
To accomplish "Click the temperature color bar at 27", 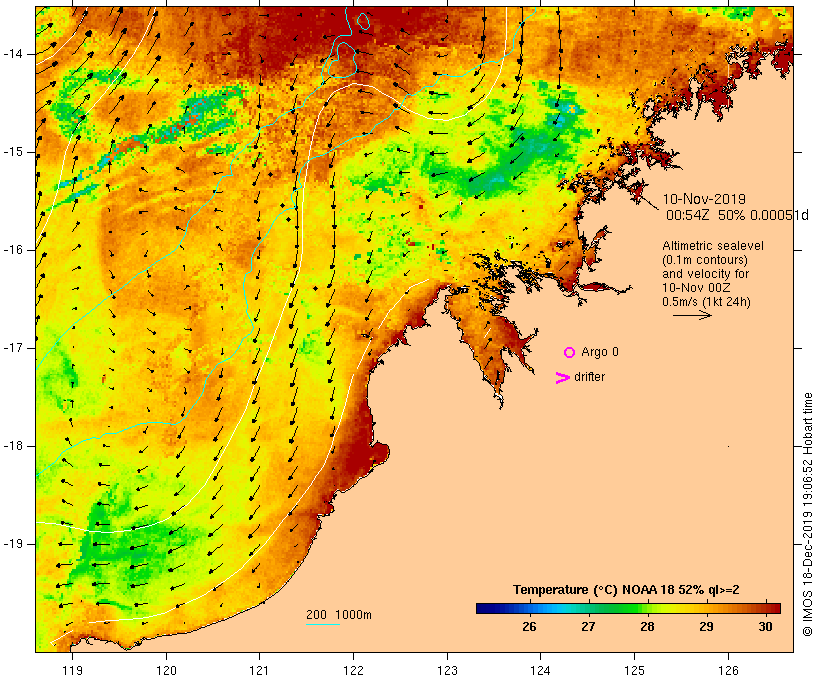I will pyautogui.click(x=588, y=608).
